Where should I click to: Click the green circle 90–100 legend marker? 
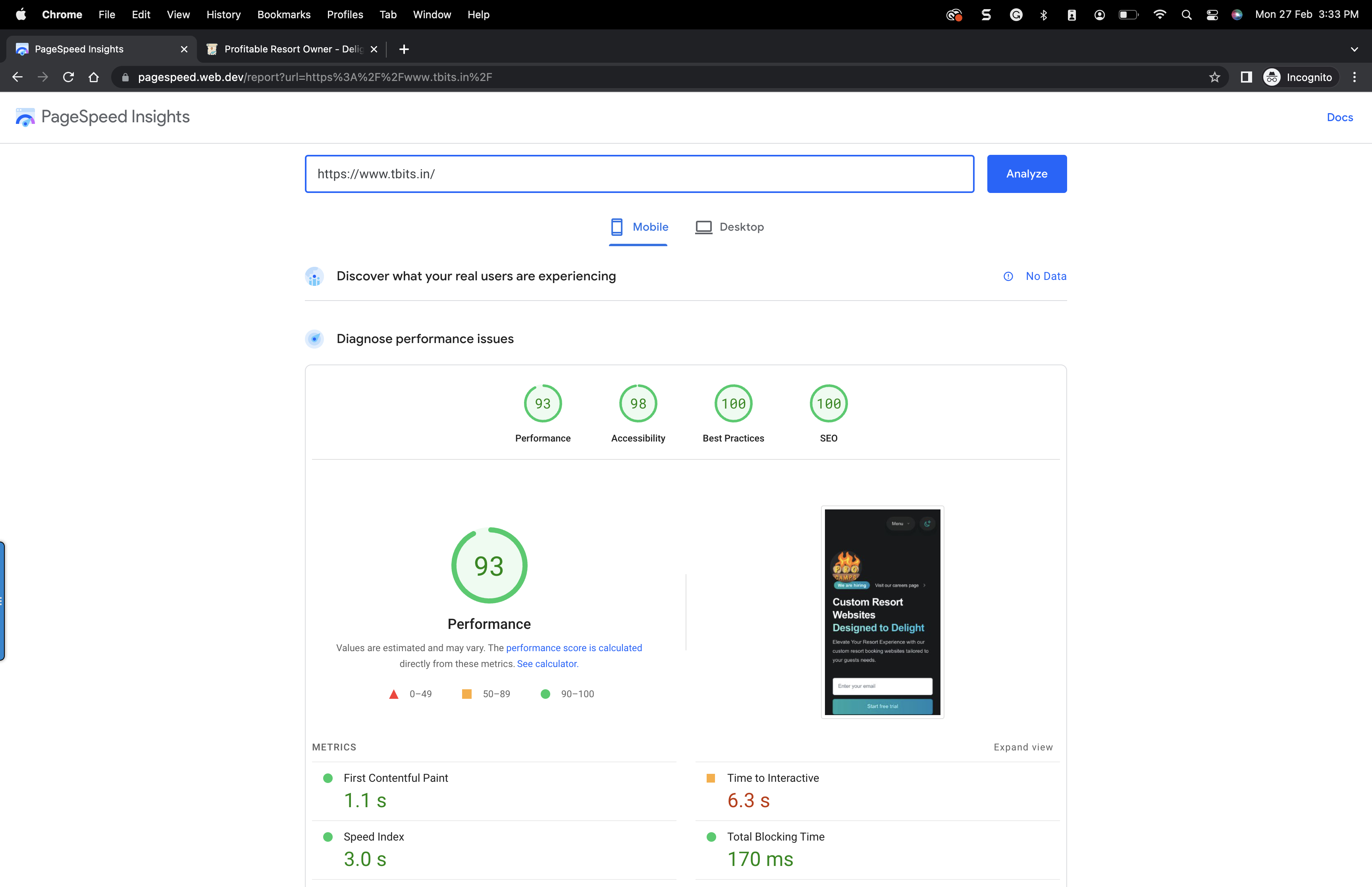[x=545, y=694]
